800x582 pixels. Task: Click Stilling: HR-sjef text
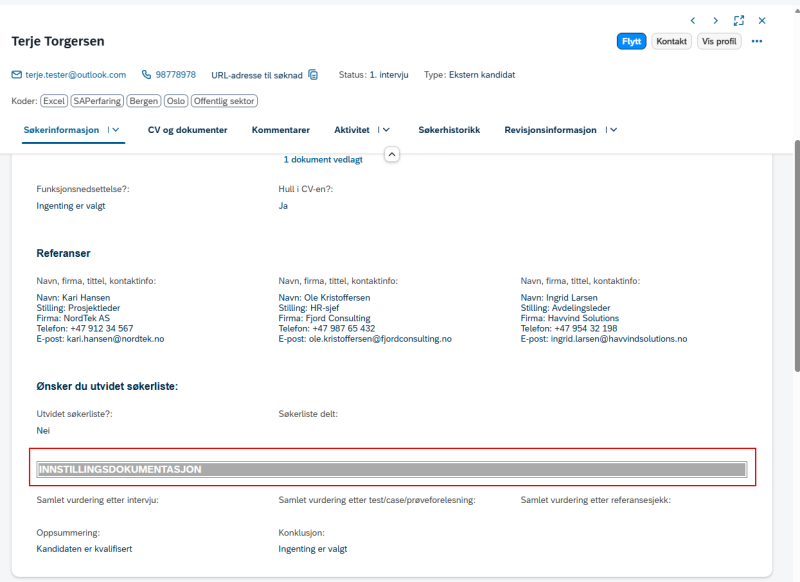[x=309, y=308]
